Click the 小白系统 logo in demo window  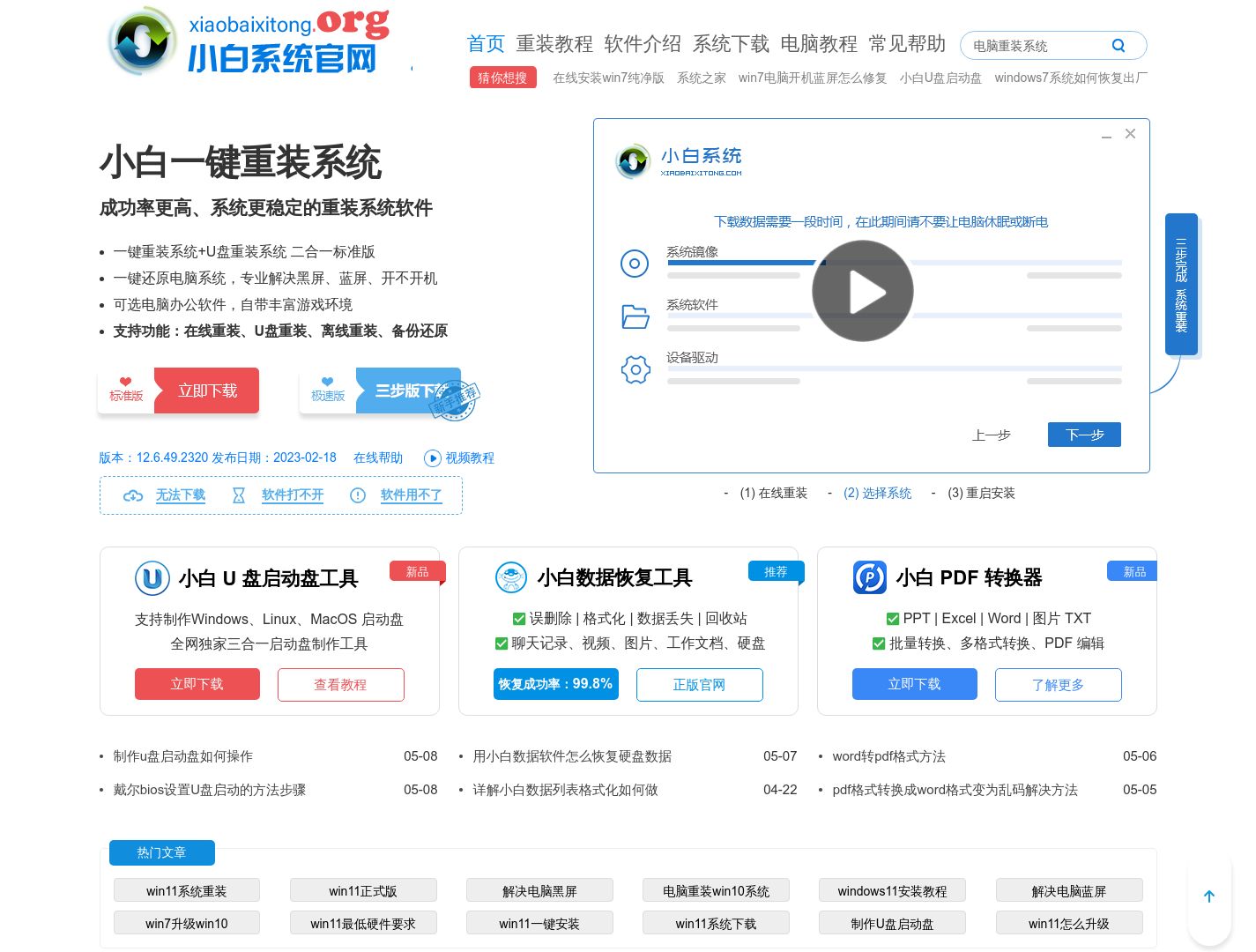point(679,161)
